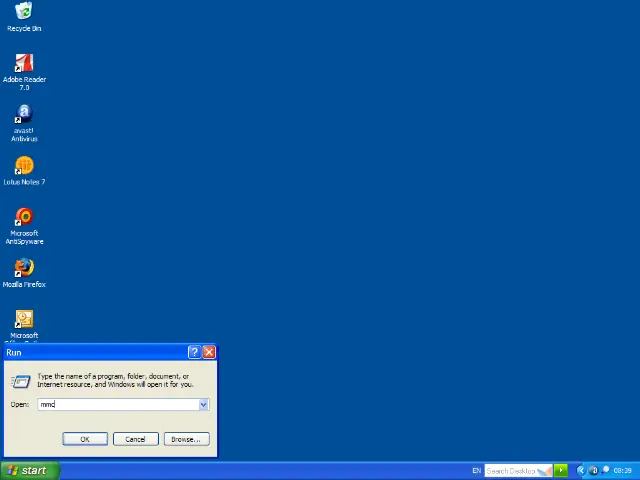Viewport: 640px width, 480px height.
Task: Select the Adobe Reader 7.0 shortcut
Action: tap(24, 64)
